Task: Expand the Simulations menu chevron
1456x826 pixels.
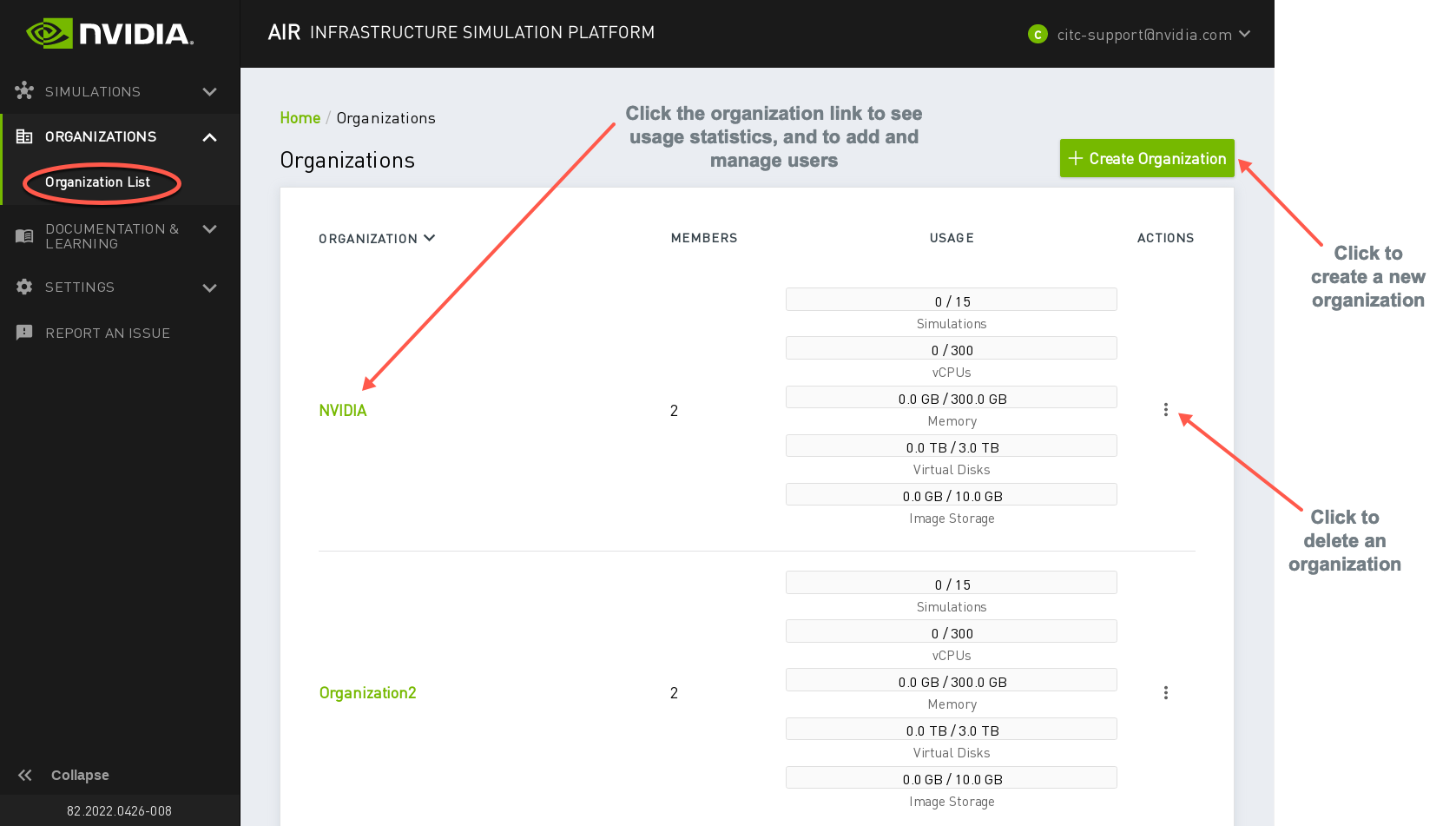Action: (x=209, y=91)
